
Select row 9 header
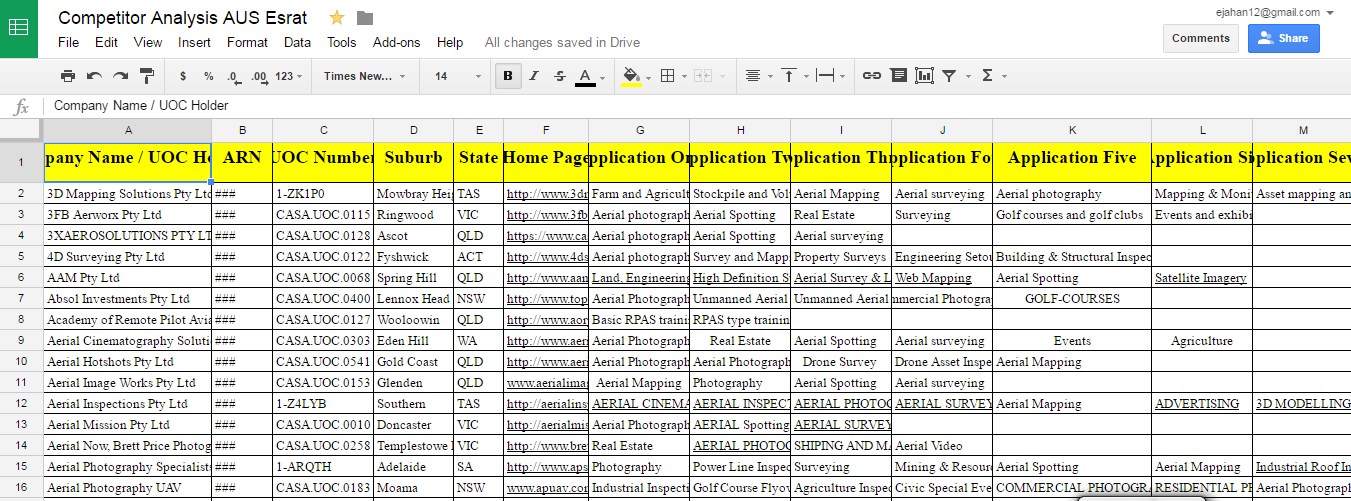pyautogui.click(x=21, y=341)
